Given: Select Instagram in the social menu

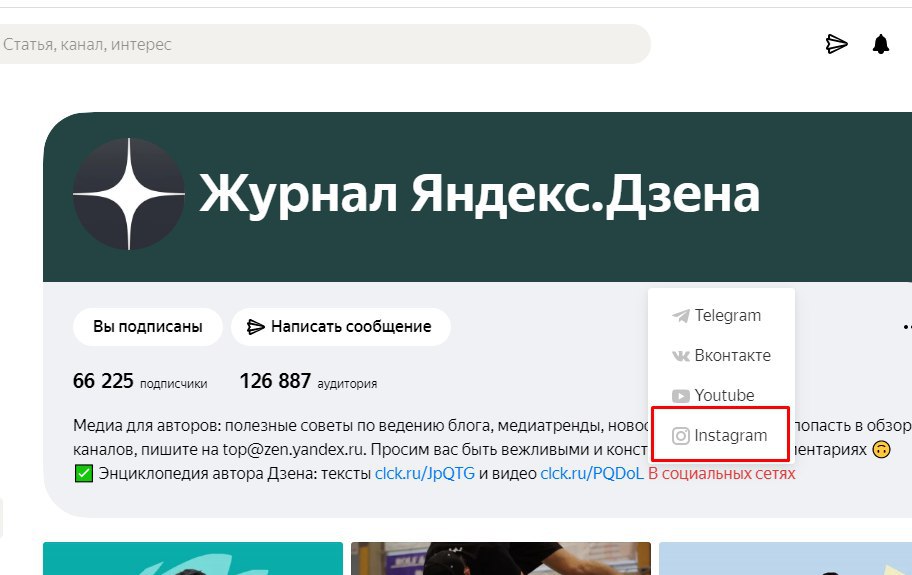Looking at the screenshot, I should pos(720,435).
